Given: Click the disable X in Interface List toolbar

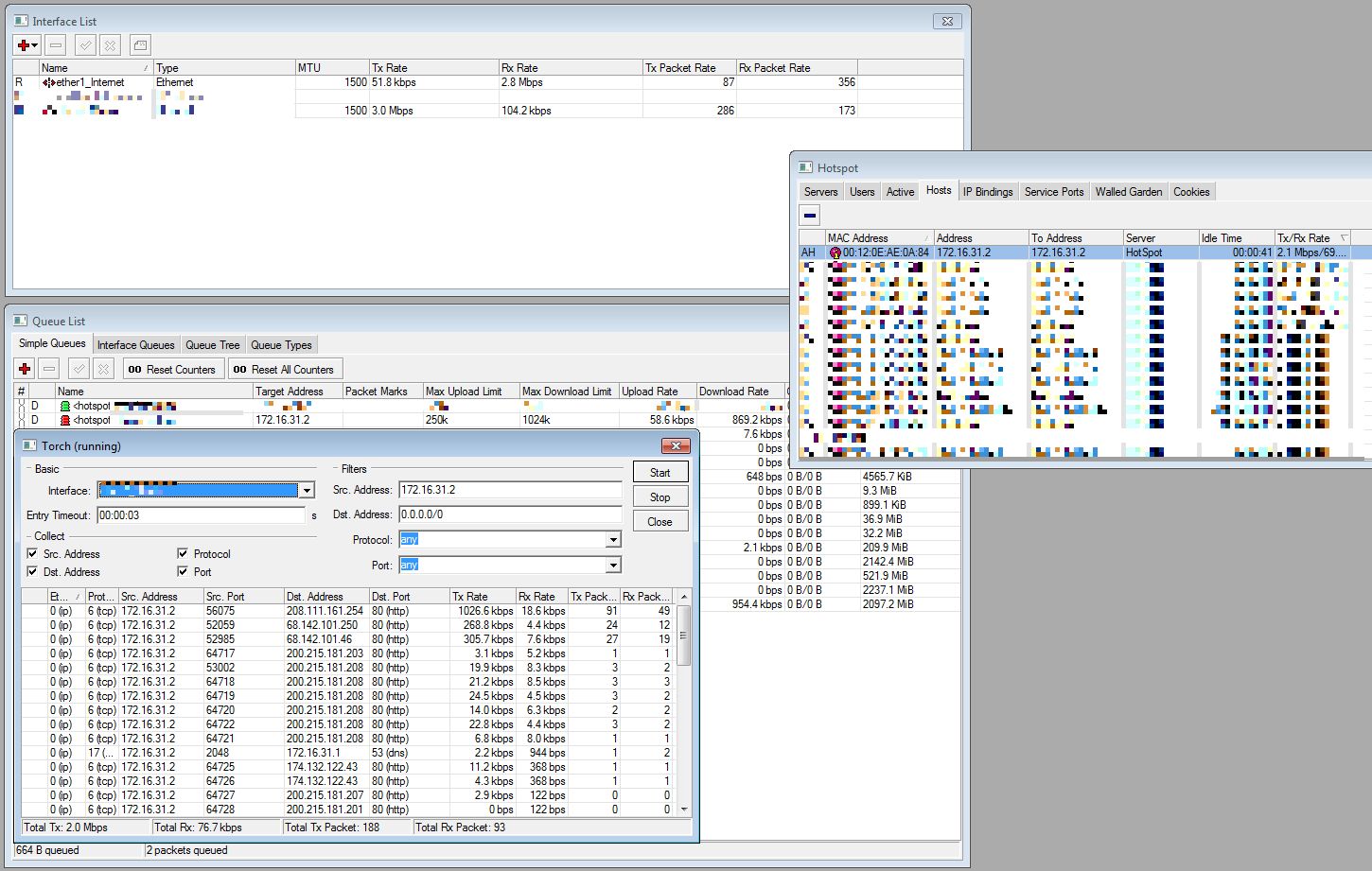Looking at the screenshot, I should click(x=110, y=45).
